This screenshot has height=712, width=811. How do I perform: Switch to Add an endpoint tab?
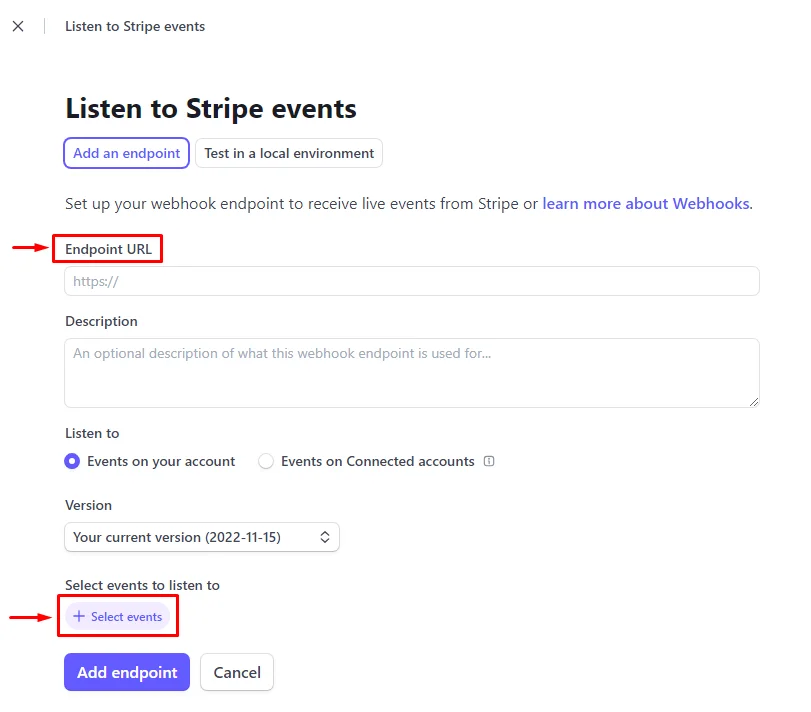click(127, 153)
